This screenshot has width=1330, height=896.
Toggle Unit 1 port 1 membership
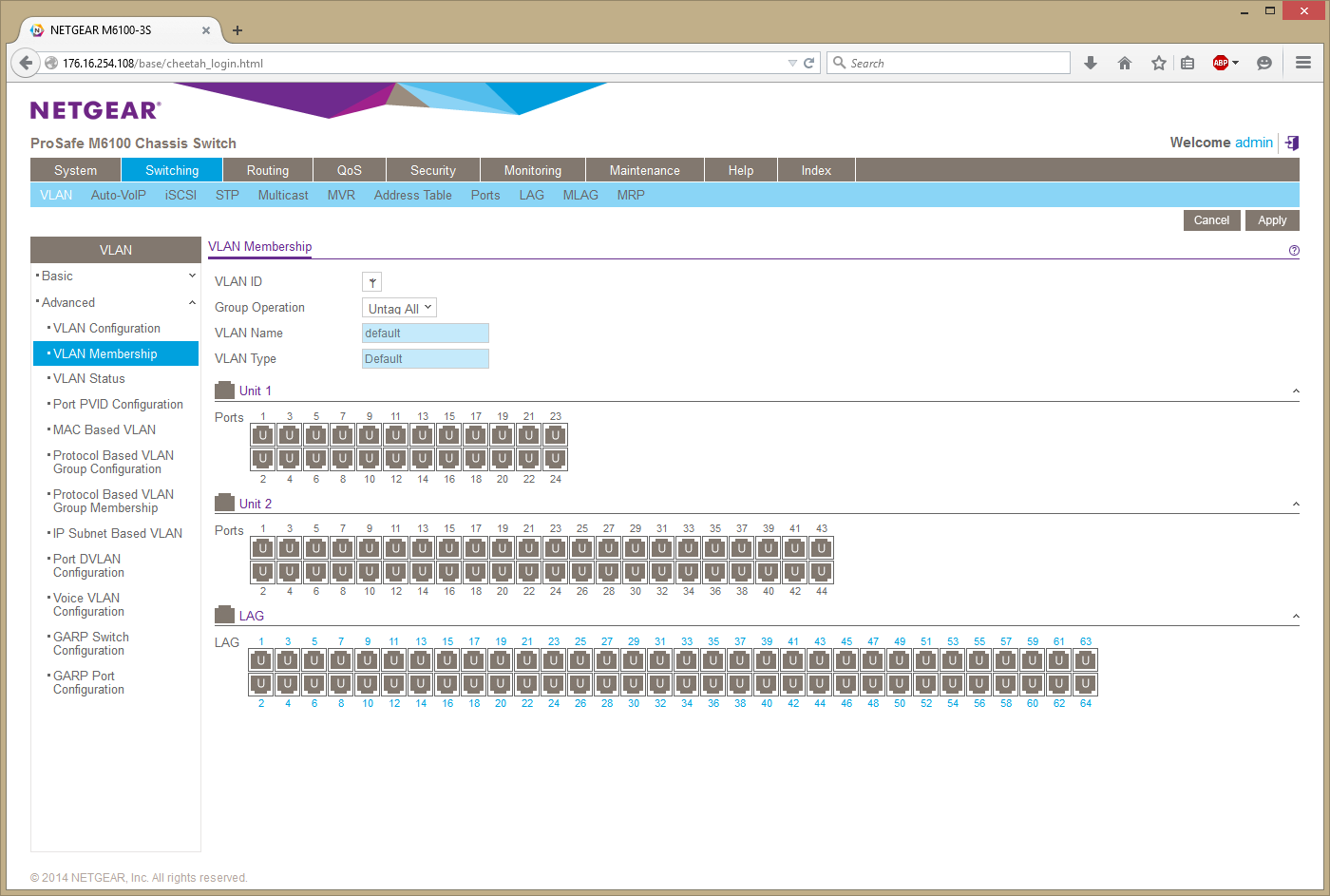(x=263, y=435)
